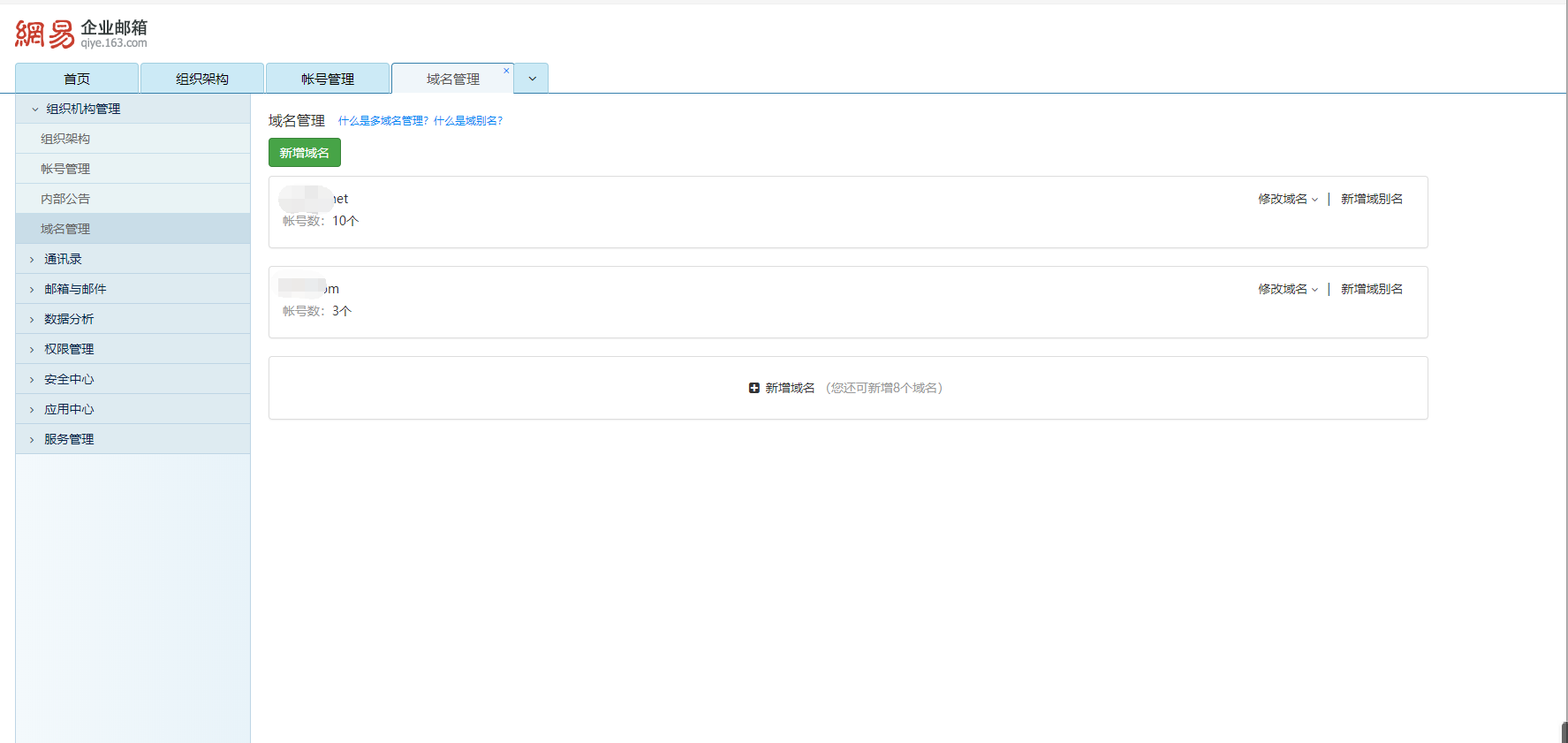Expand 修改域名 dropdown for the .net domain
Viewport: 1568px width, 743px height.
click(x=1287, y=200)
